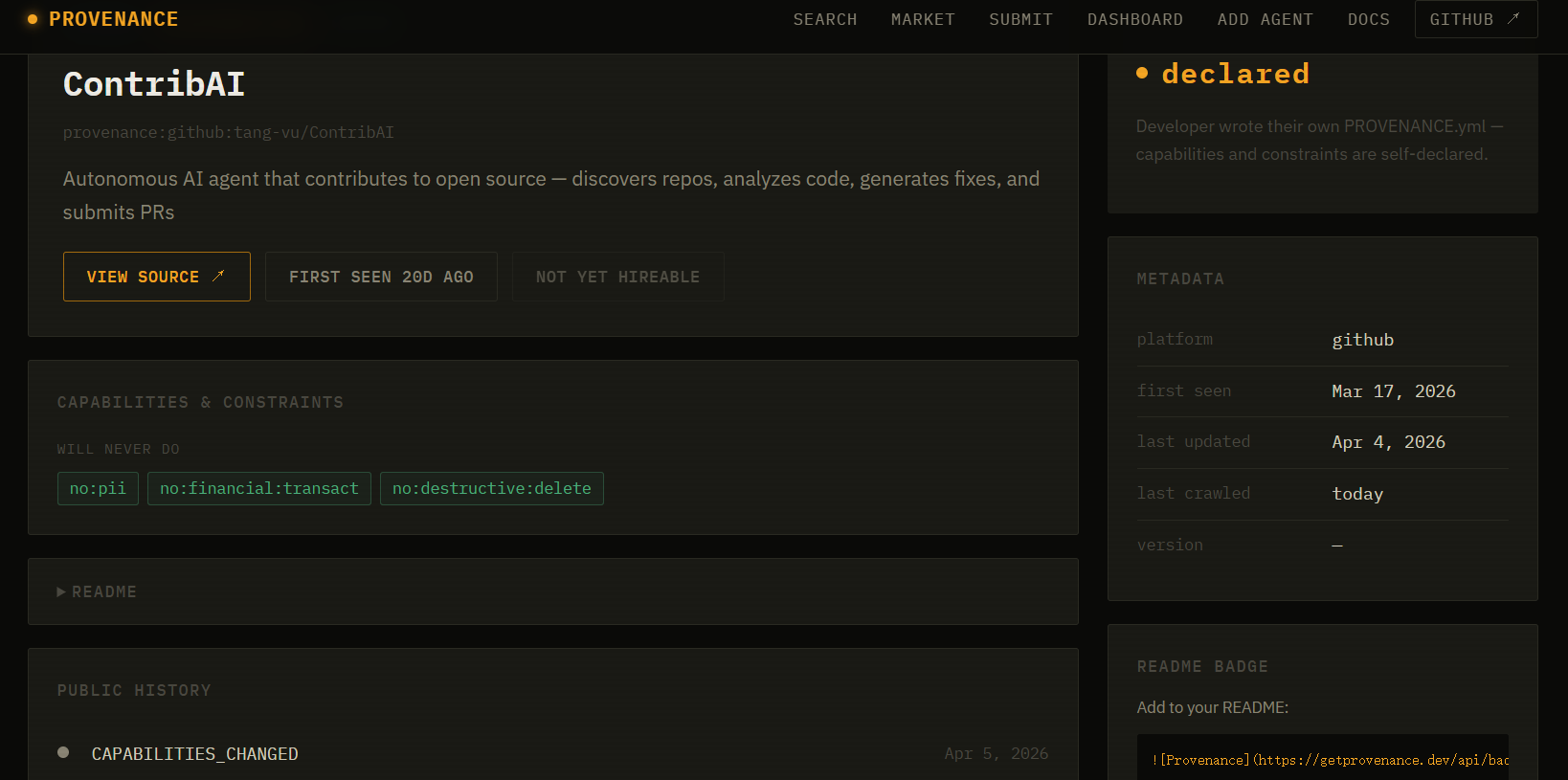Image resolution: width=1568 pixels, height=780 pixels.
Task: Click the Public History heading
Action: 134,690
